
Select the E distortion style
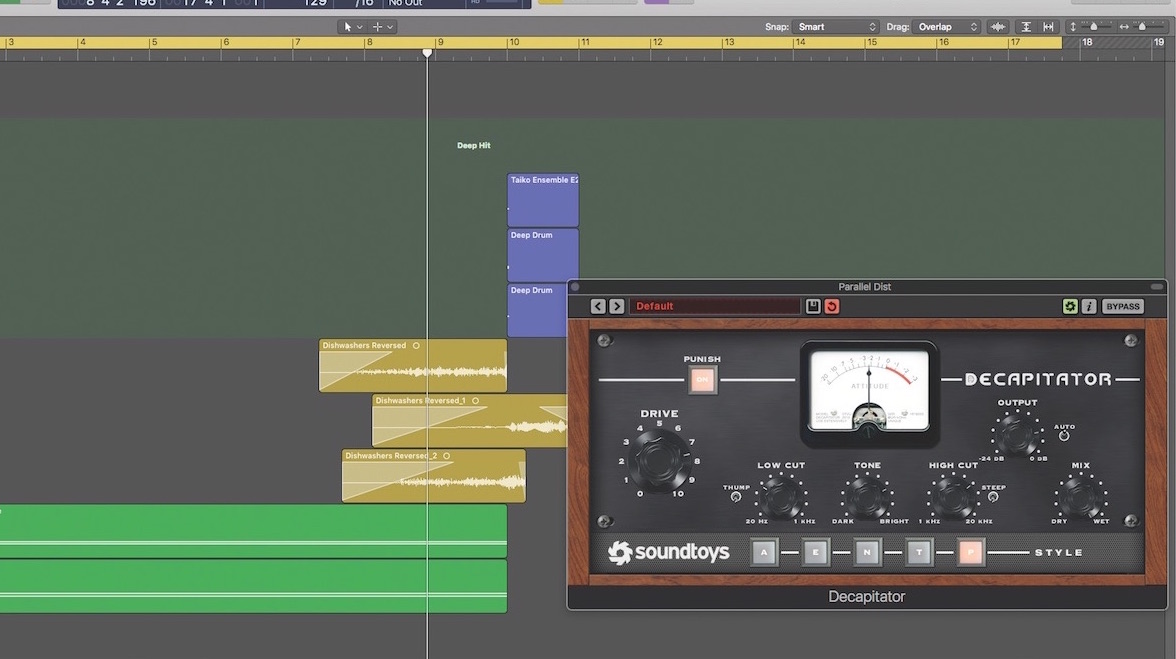[815, 553]
